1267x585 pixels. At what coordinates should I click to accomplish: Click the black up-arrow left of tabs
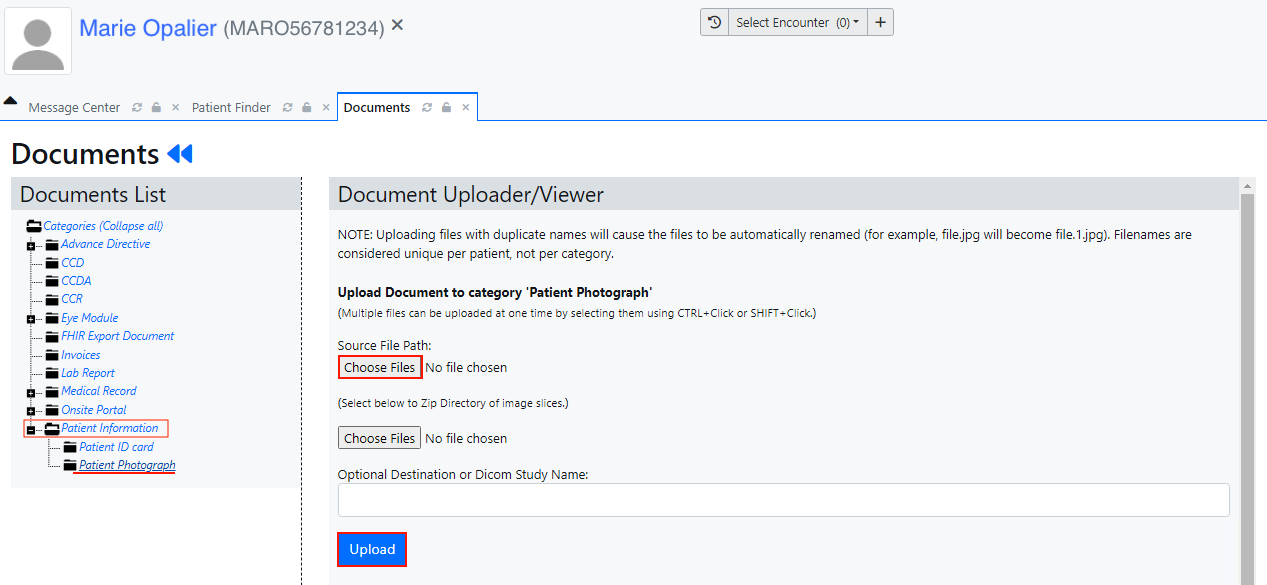[x=10, y=101]
